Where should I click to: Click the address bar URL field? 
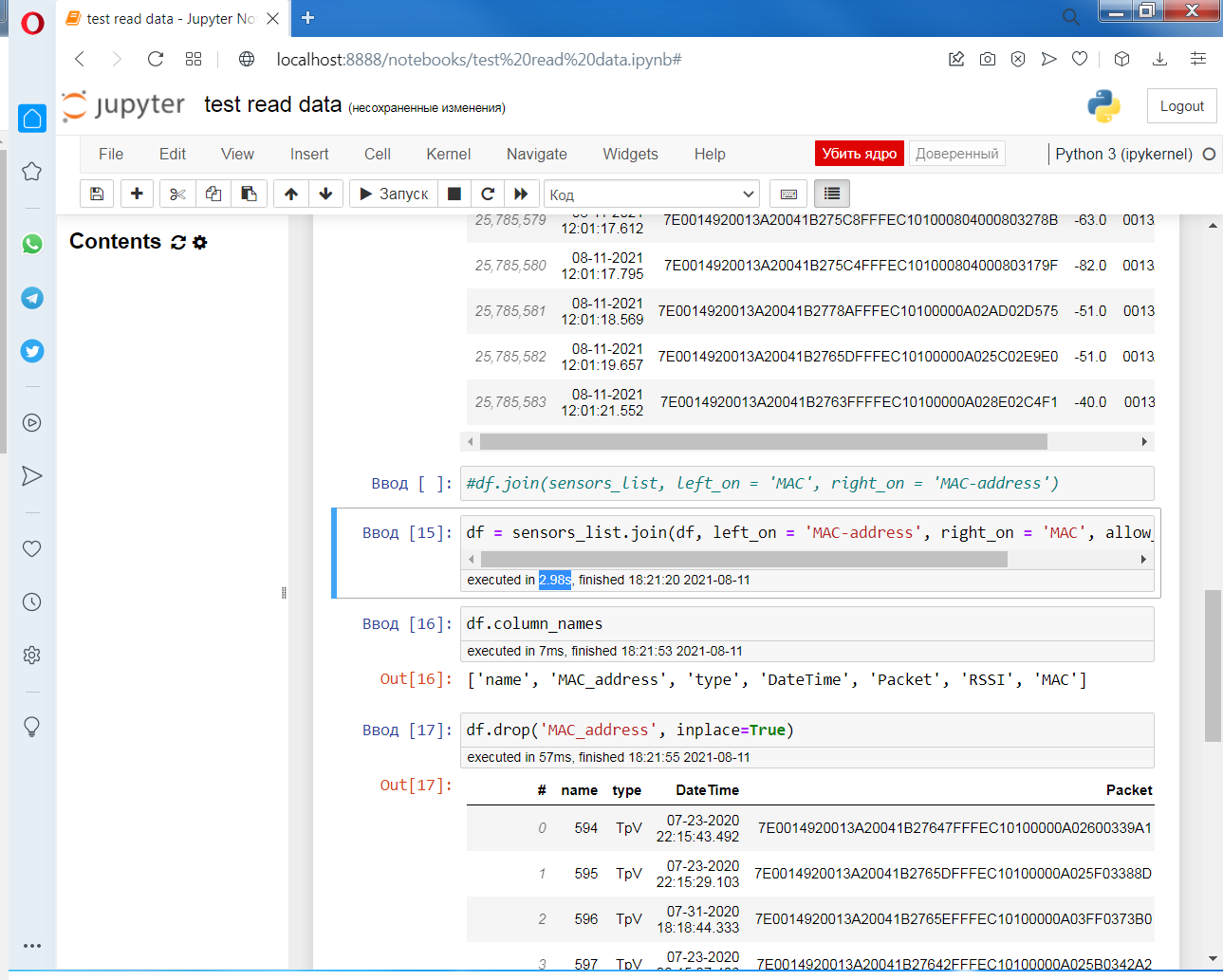478,59
